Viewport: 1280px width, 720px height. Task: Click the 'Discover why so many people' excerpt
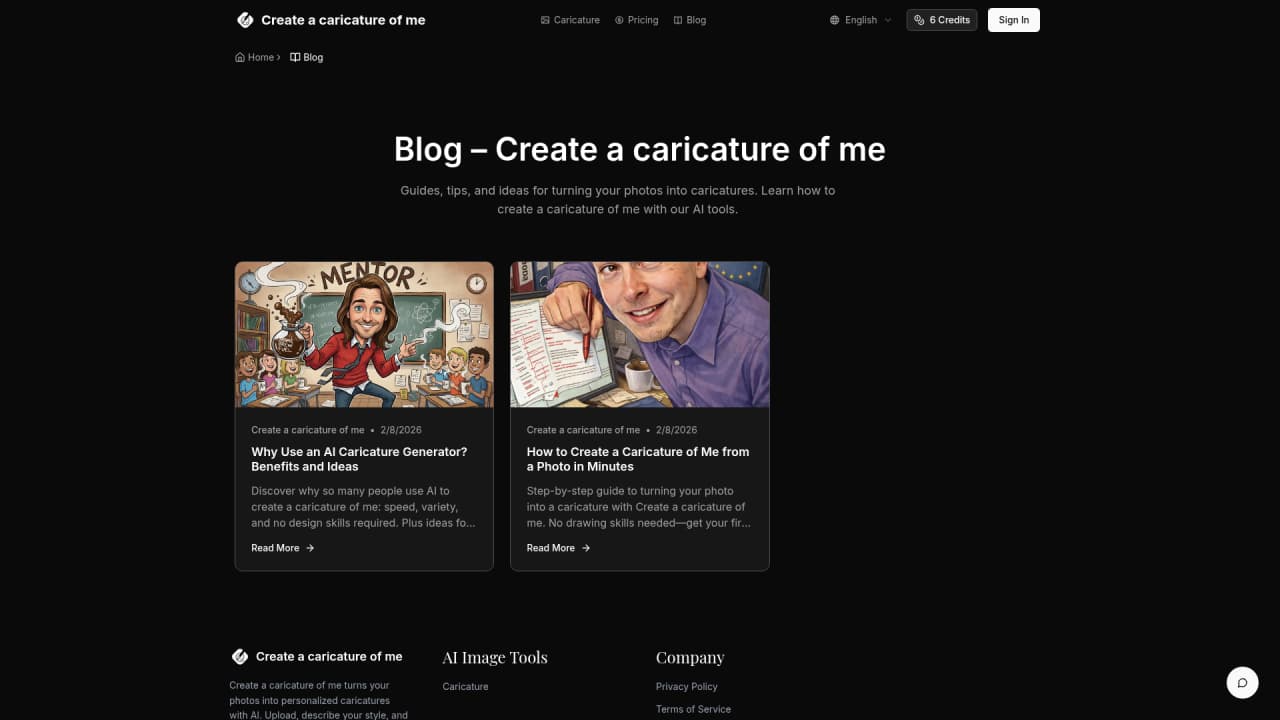363,507
